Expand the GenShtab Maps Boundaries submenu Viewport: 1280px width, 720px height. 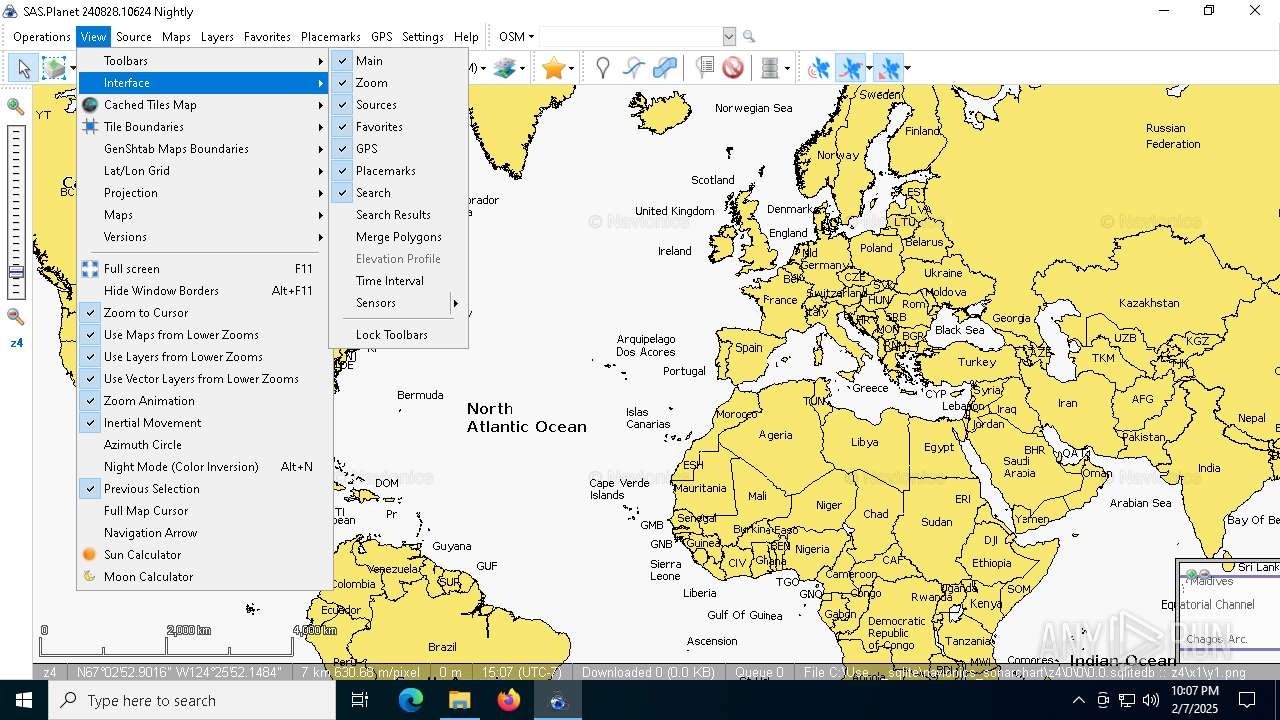204,149
